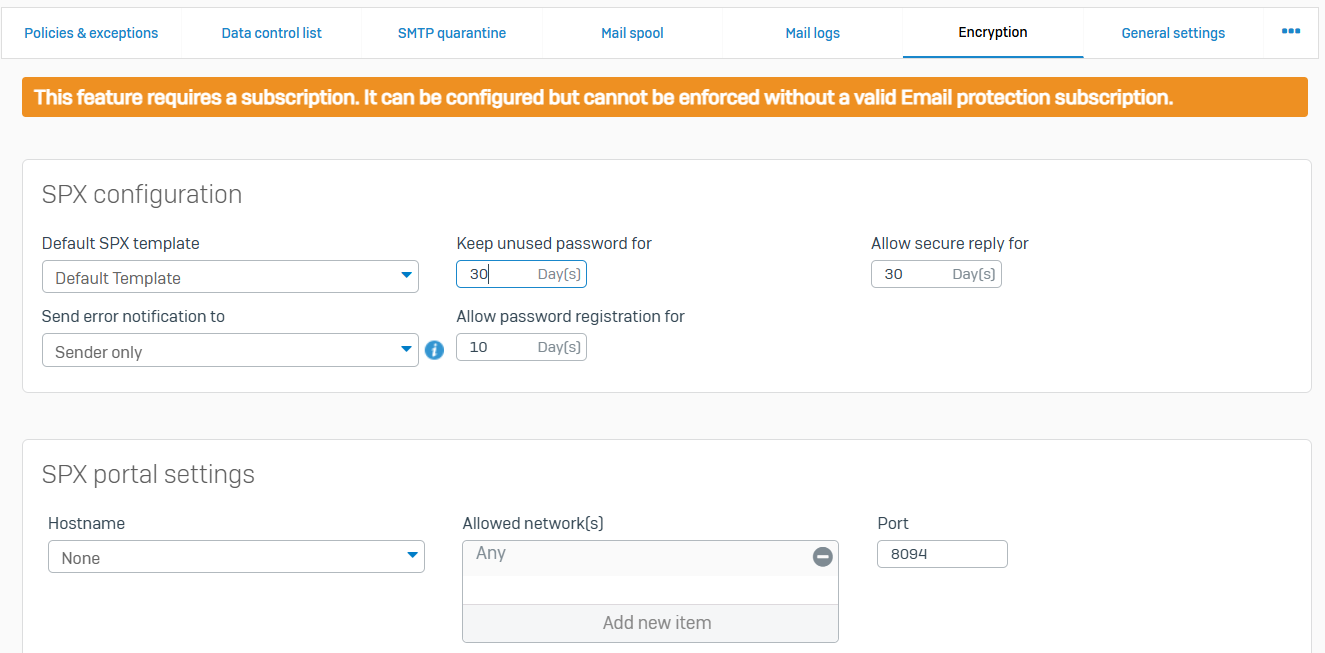Image resolution: width=1325 pixels, height=653 pixels.
Task: Click the orange subscription warning banner
Action: [665, 97]
